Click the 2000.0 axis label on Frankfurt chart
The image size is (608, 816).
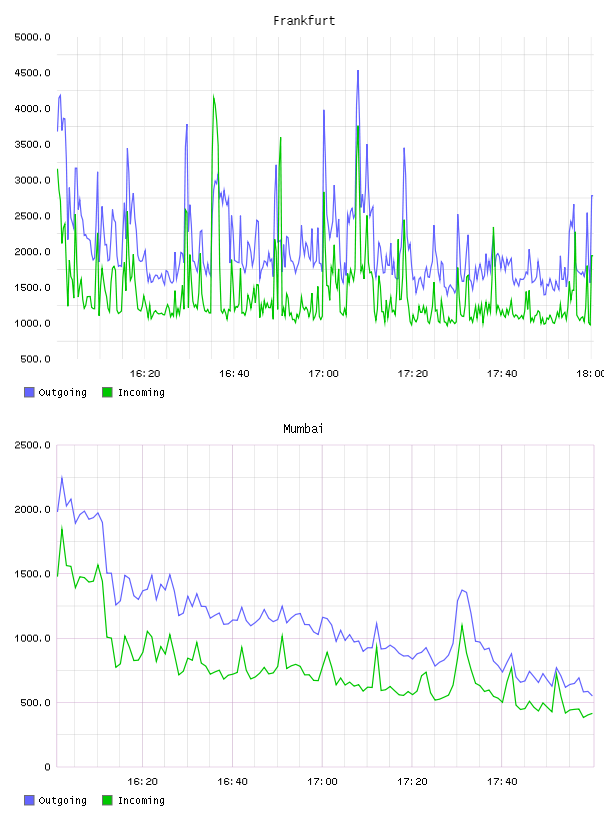click(32, 252)
